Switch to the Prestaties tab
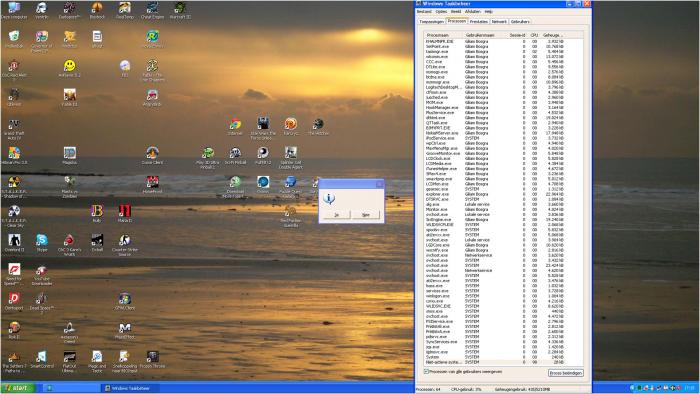 pos(479,21)
